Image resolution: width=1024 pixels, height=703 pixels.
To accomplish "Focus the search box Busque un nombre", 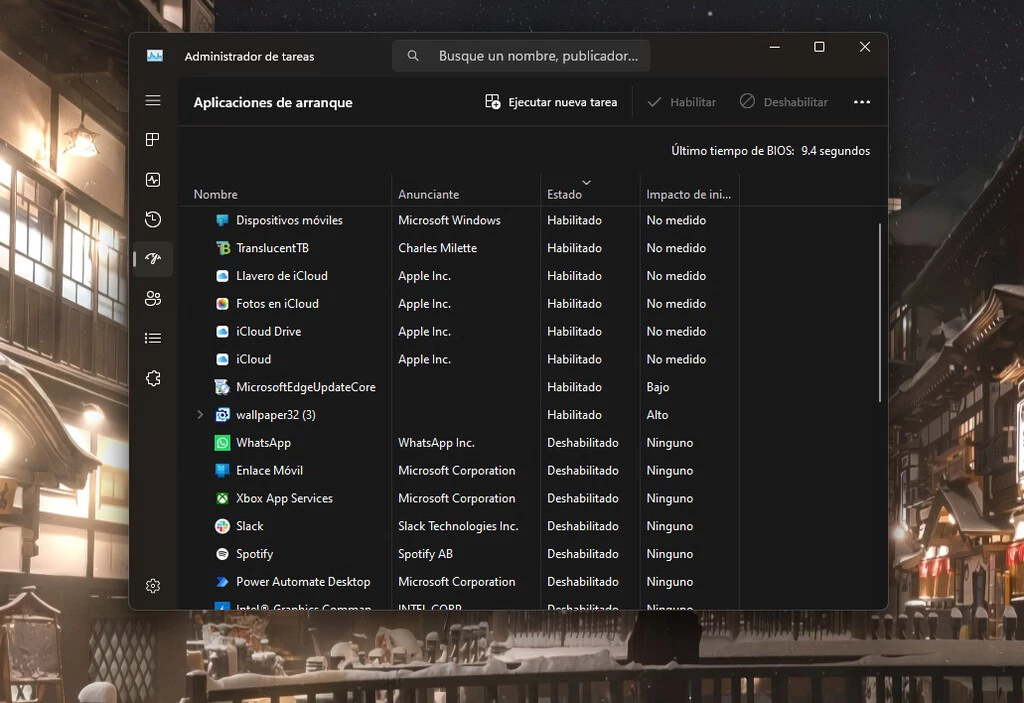I will pos(521,56).
